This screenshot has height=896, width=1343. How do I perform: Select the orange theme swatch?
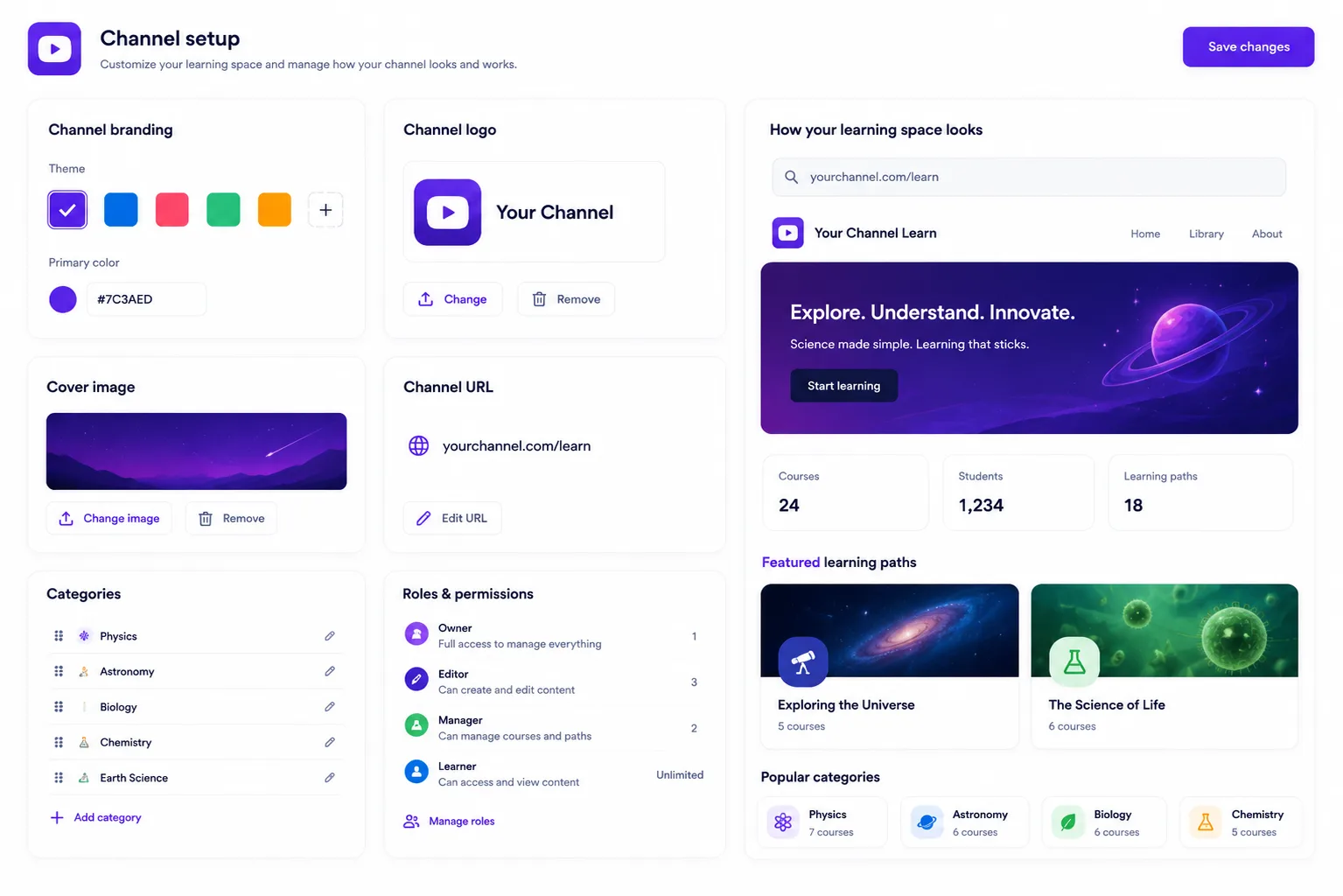tap(275, 210)
